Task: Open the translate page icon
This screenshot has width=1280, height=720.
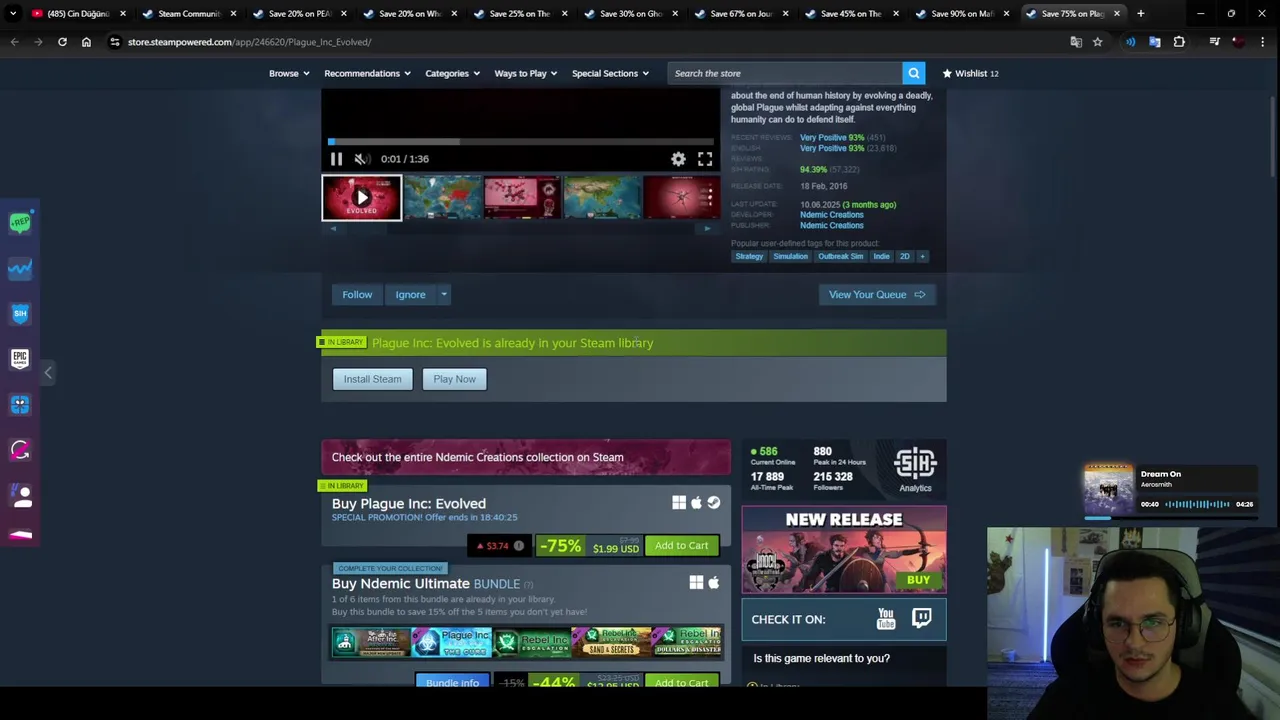Action: (x=1076, y=42)
